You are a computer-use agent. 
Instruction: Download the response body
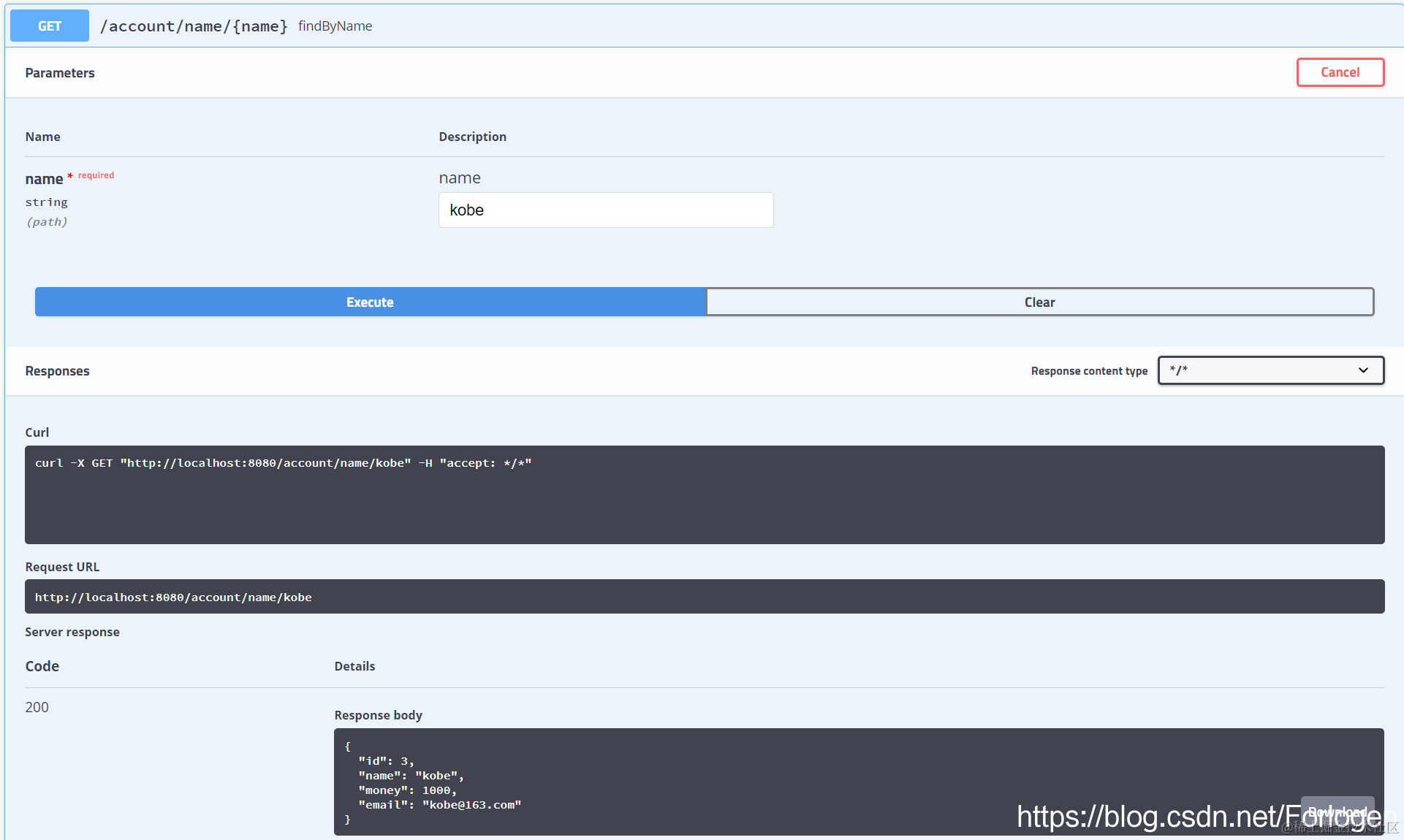(x=1337, y=811)
